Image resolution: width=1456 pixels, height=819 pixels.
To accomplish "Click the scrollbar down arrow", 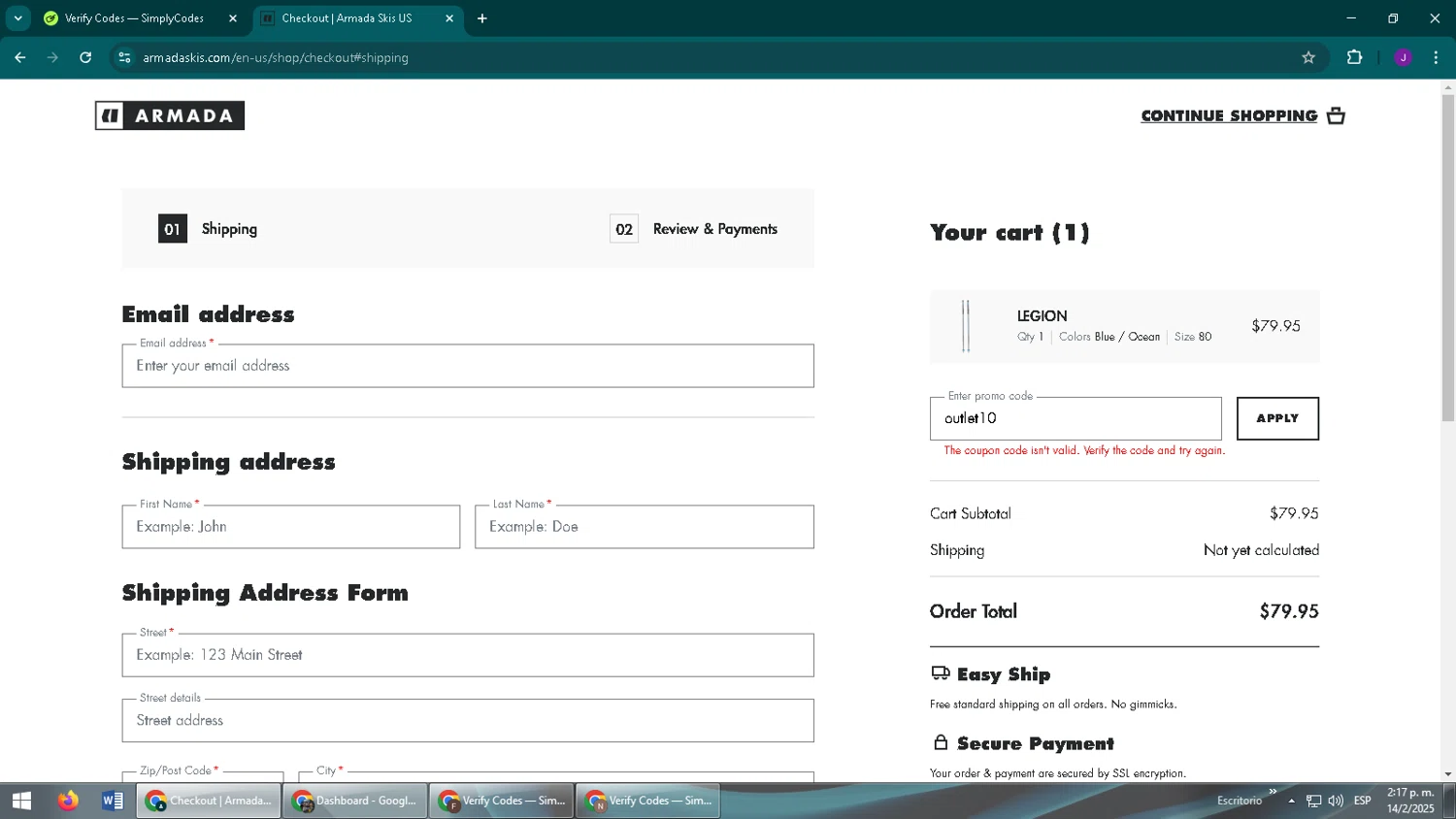I will point(1448,774).
